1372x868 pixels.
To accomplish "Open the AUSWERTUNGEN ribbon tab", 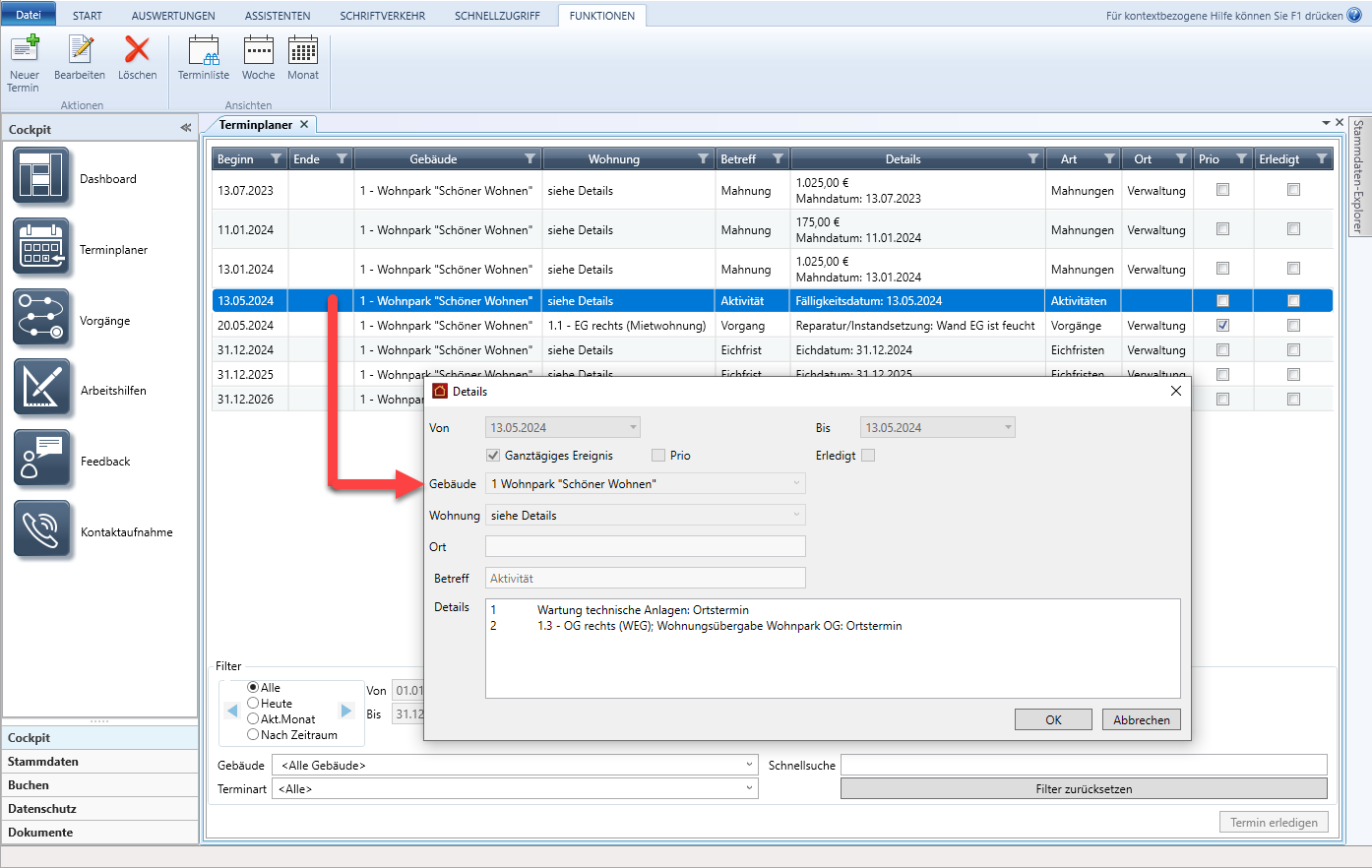I will click(x=173, y=16).
